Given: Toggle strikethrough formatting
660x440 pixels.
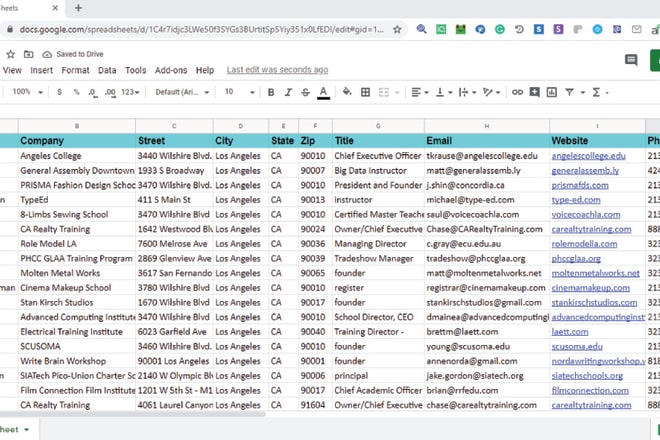Looking at the screenshot, I should coord(306,92).
